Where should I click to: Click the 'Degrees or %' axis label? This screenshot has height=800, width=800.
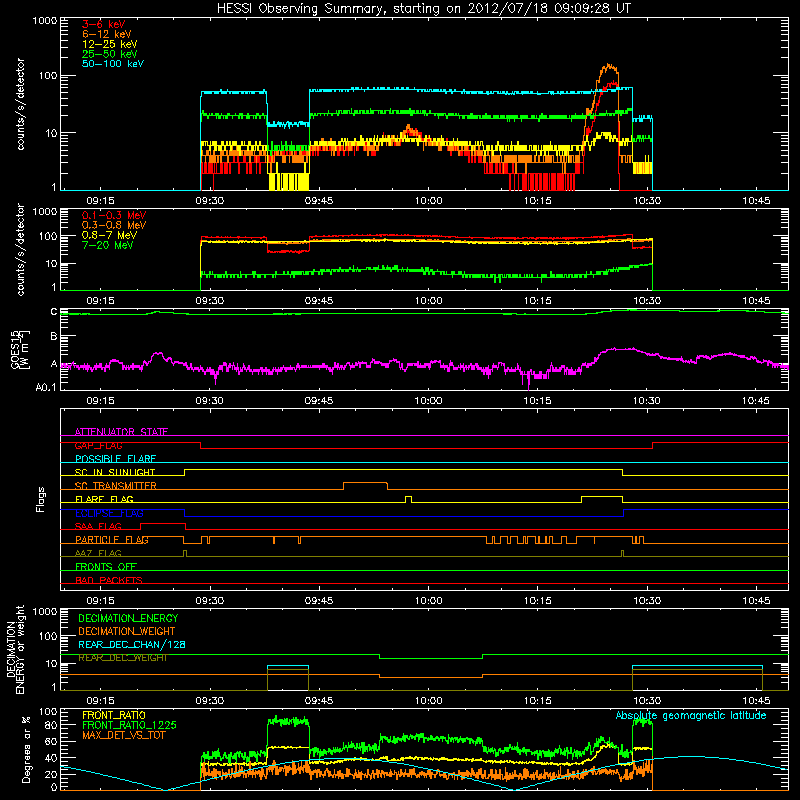tap(25, 749)
